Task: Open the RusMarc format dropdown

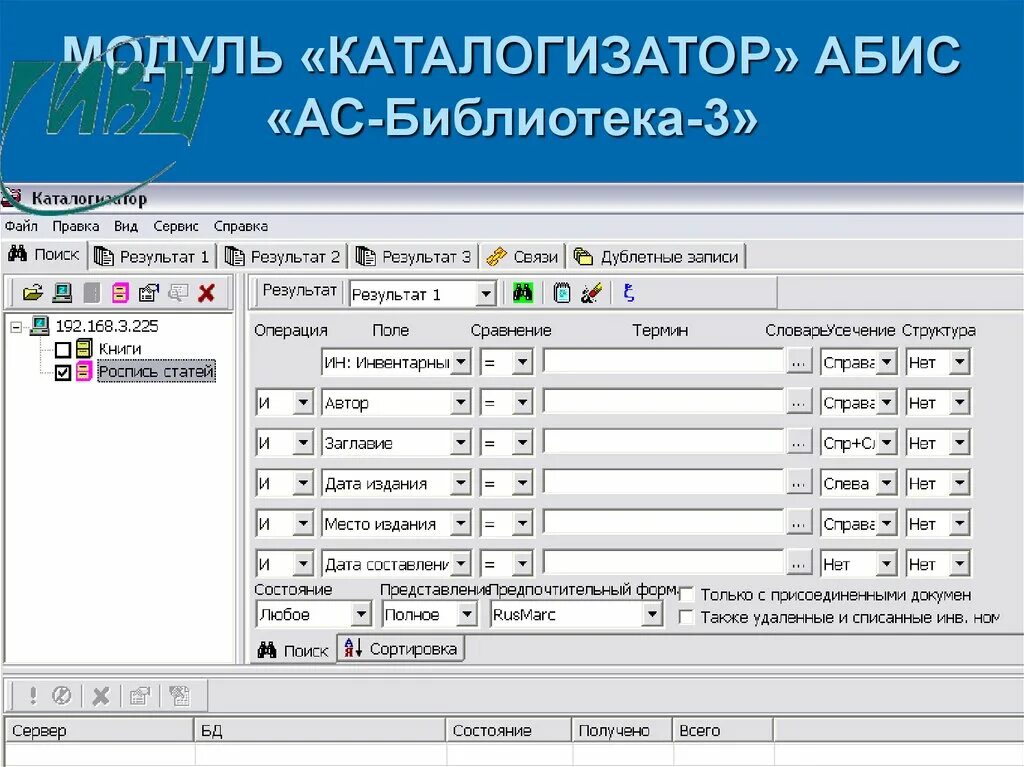Action: 651,614
